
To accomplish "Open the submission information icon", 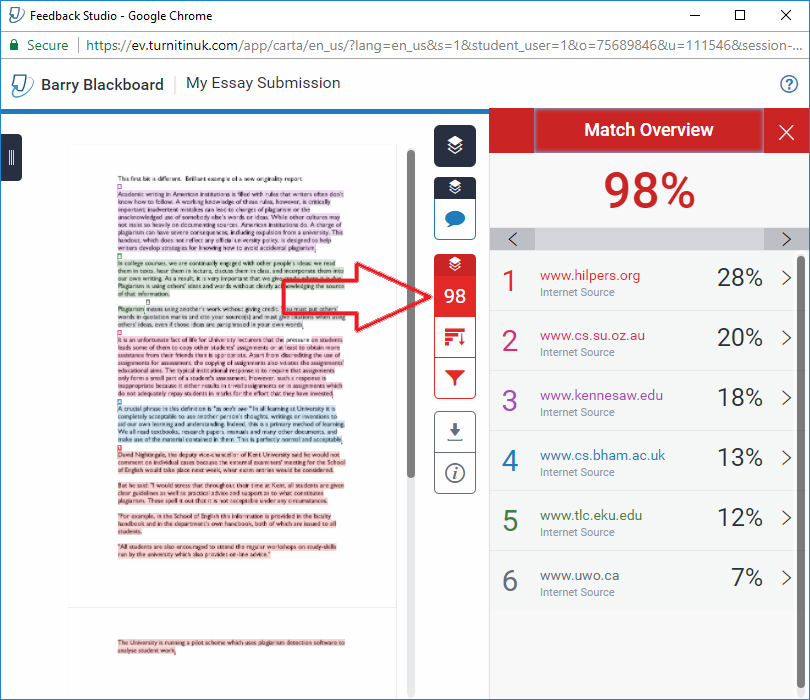I will [x=455, y=473].
